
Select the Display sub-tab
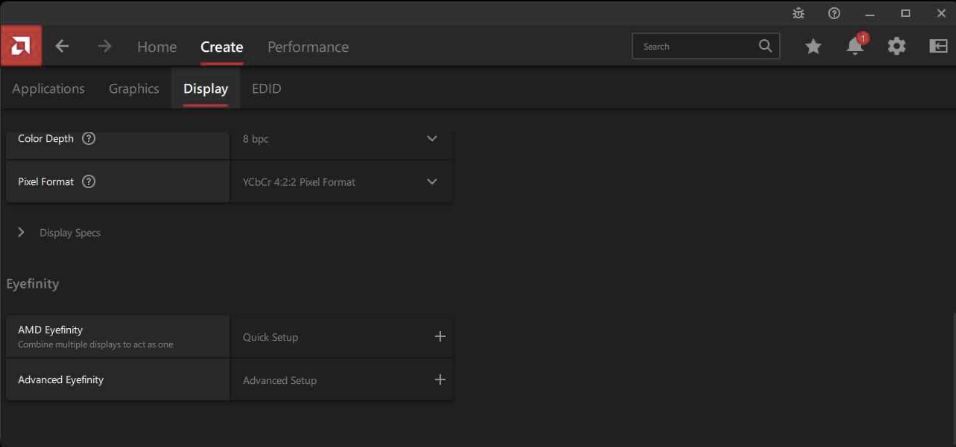[205, 89]
